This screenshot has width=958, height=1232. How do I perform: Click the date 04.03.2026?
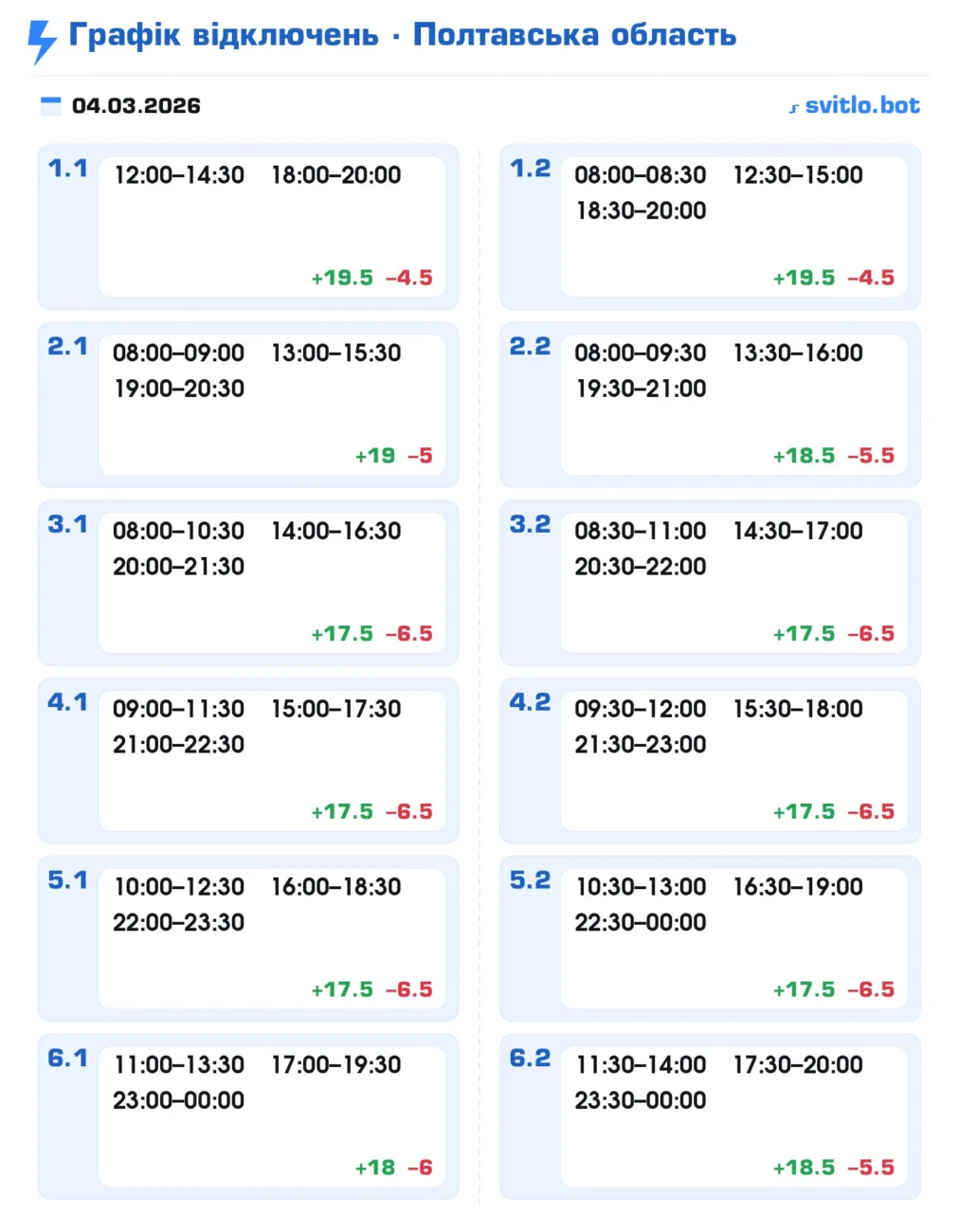tap(136, 105)
